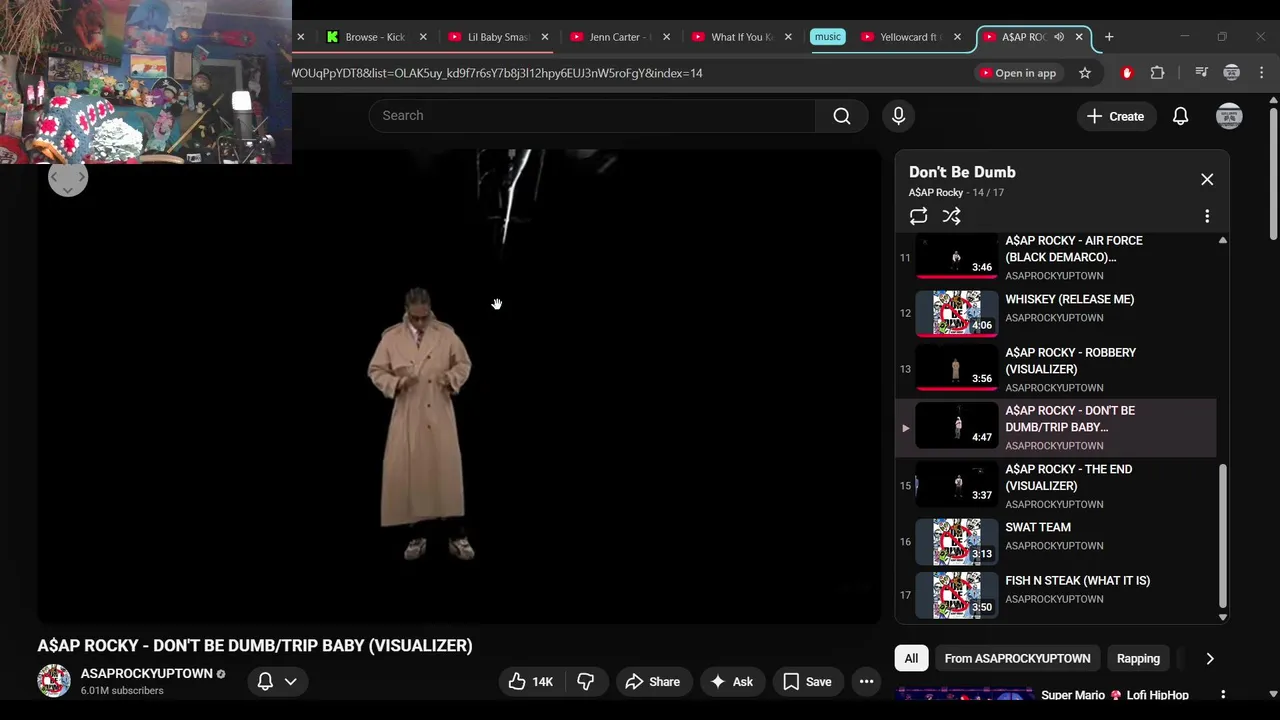Open more actions under the video
The image size is (1280, 720).
click(866, 682)
